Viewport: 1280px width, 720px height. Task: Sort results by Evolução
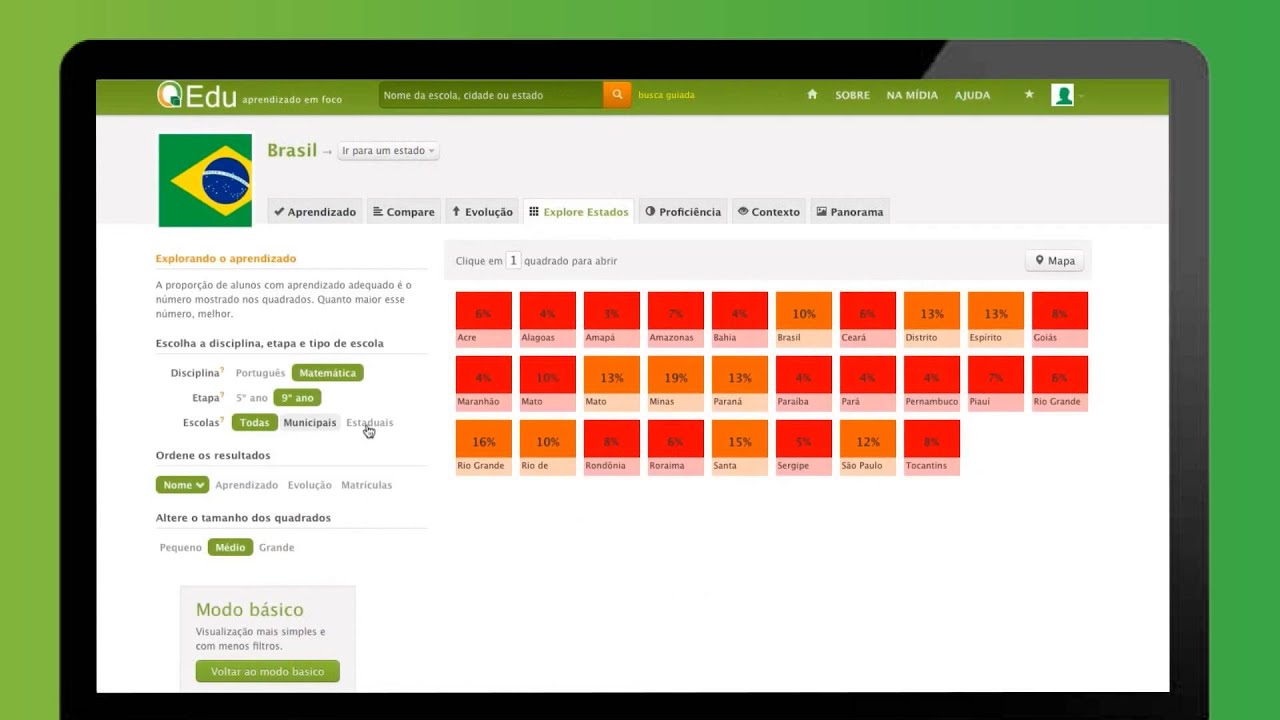(x=309, y=485)
